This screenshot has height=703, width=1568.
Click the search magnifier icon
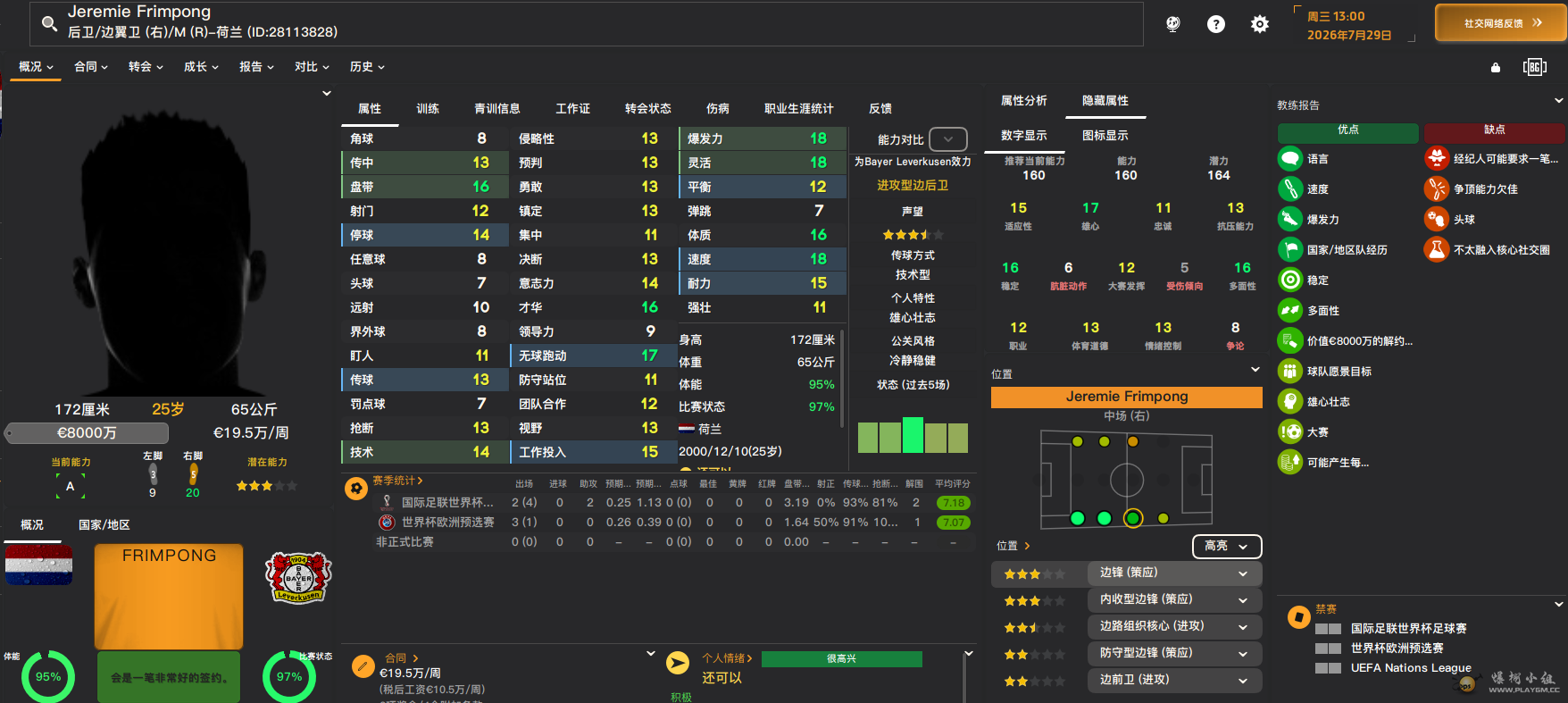[x=48, y=24]
